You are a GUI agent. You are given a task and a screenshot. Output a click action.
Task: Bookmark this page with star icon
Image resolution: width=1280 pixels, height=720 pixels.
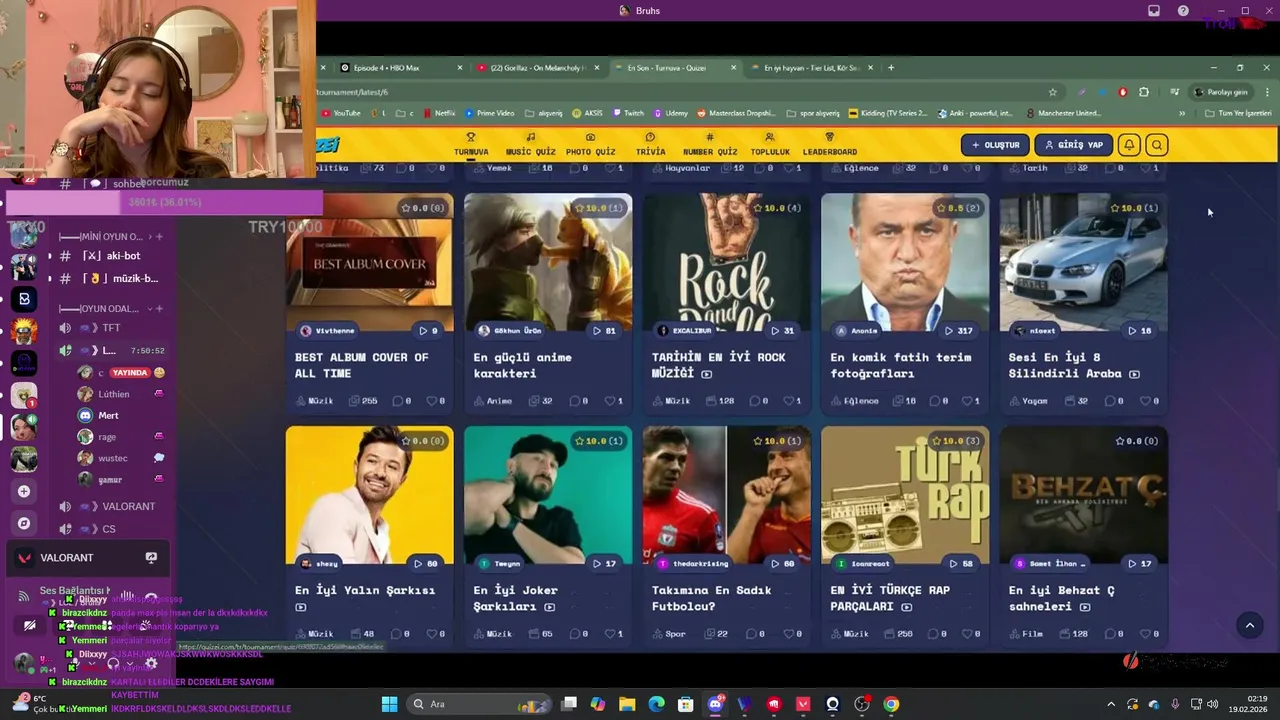1053,92
